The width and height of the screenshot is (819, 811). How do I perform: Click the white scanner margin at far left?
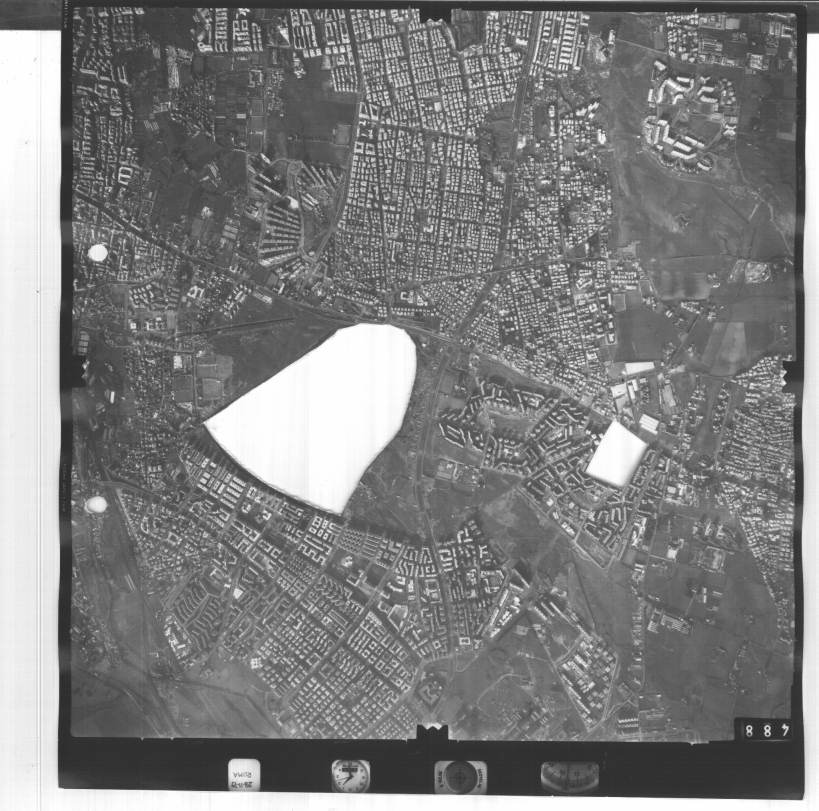pyautogui.click(x=30, y=400)
